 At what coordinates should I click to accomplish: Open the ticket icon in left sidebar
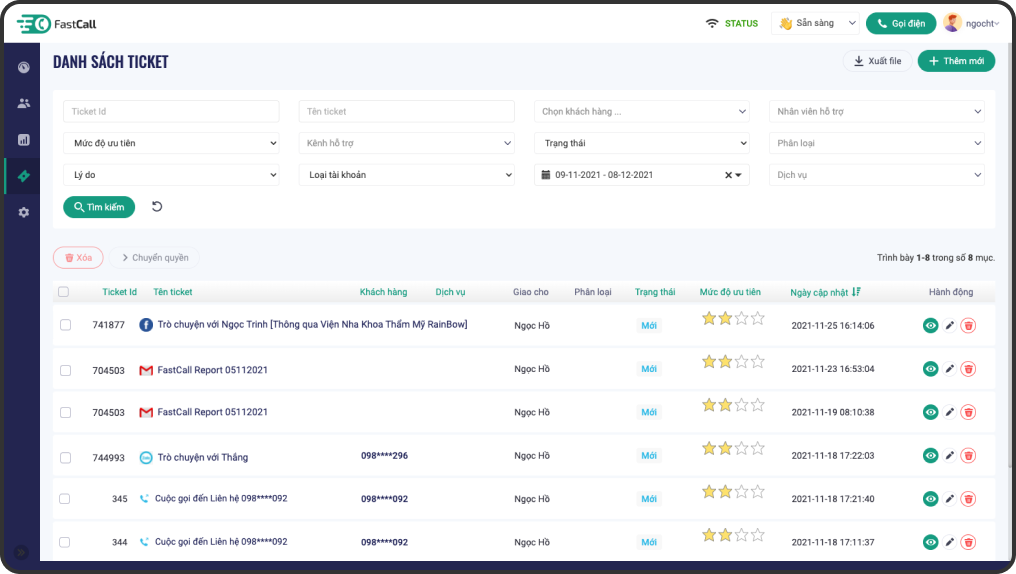[23, 176]
